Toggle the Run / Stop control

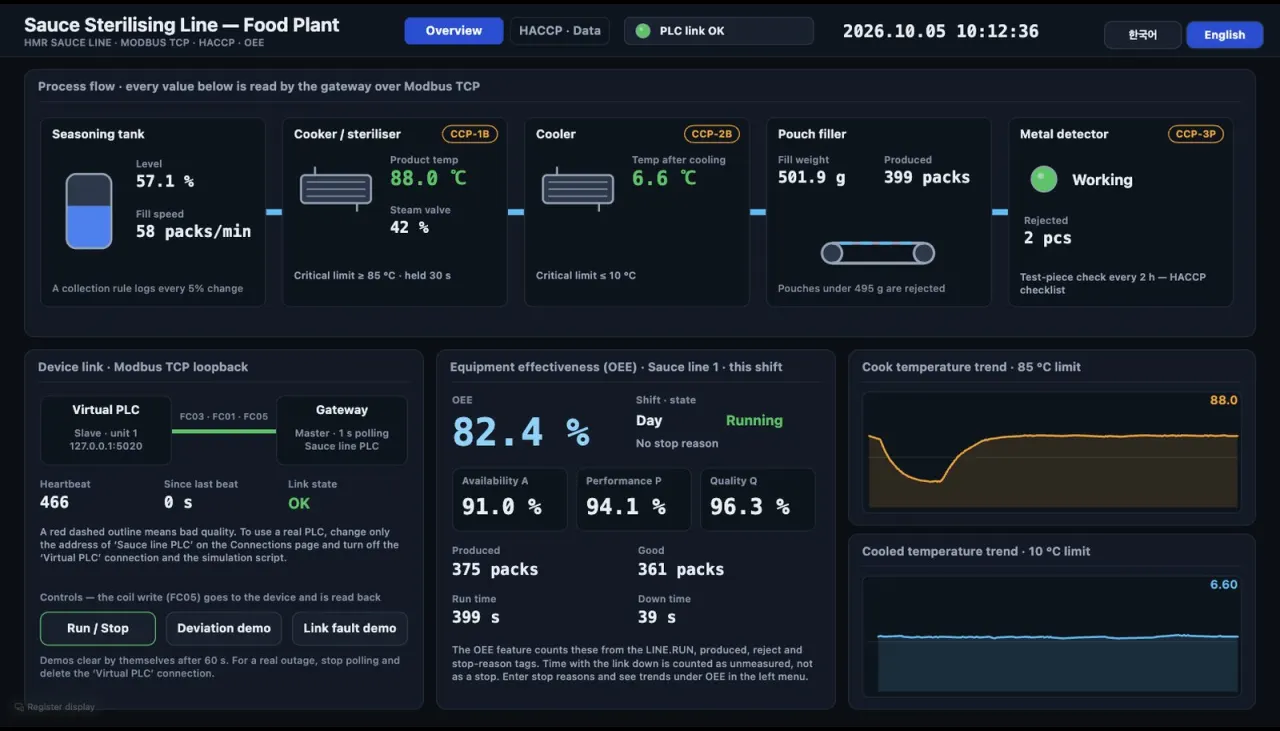click(98, 628)
